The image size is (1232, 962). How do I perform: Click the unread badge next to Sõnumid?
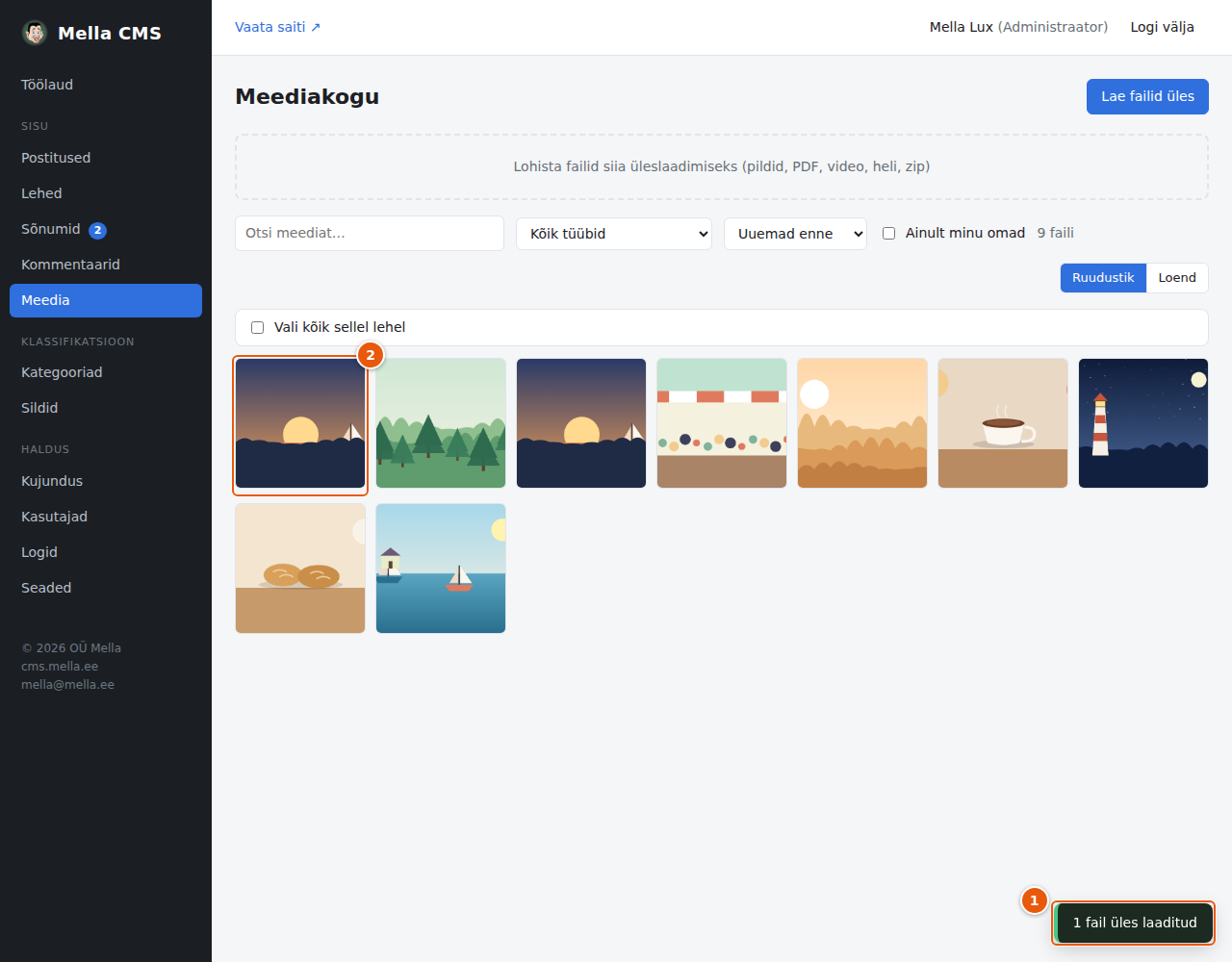[97, 230]
